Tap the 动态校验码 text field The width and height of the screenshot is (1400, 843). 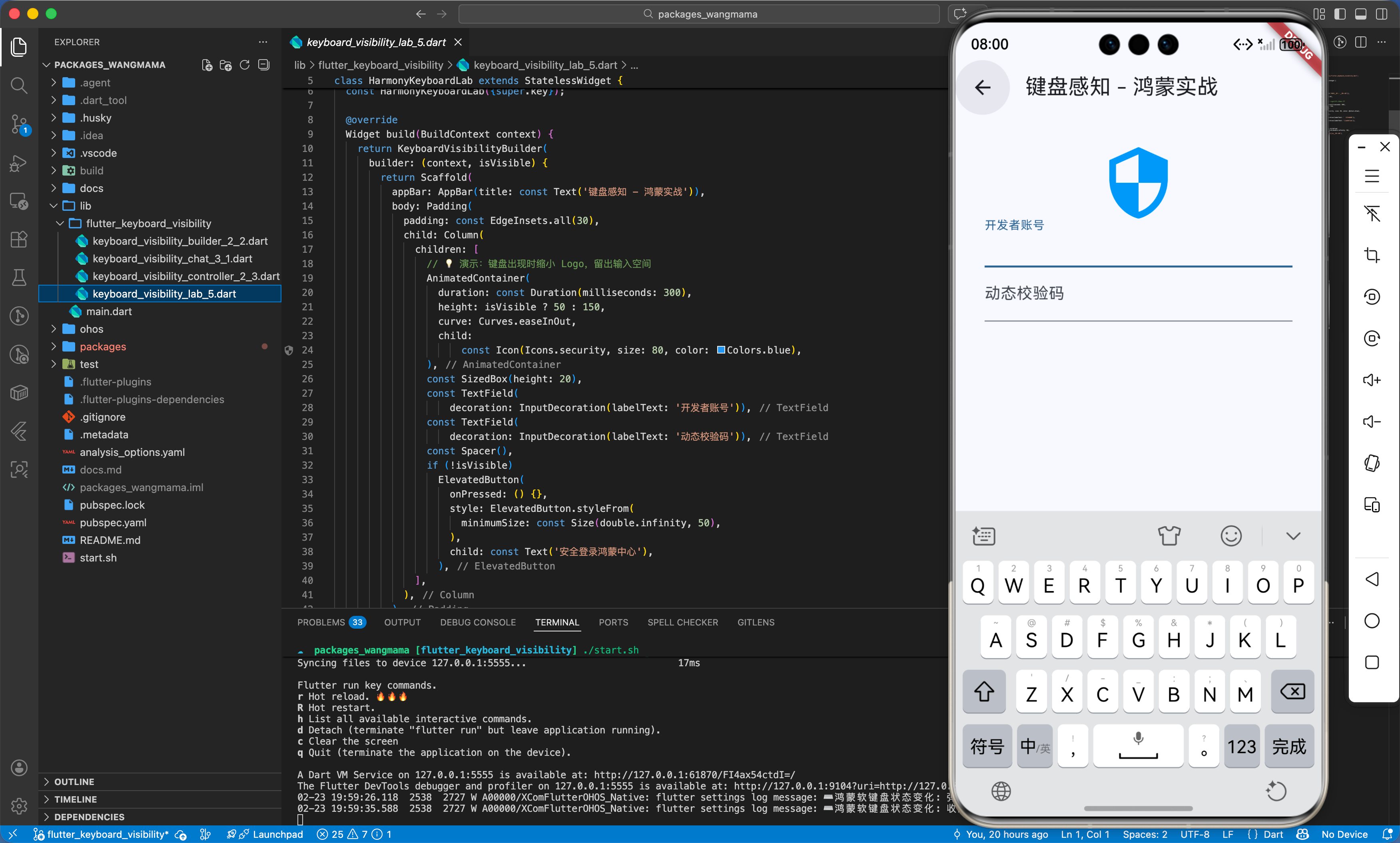click(1138, 301)
